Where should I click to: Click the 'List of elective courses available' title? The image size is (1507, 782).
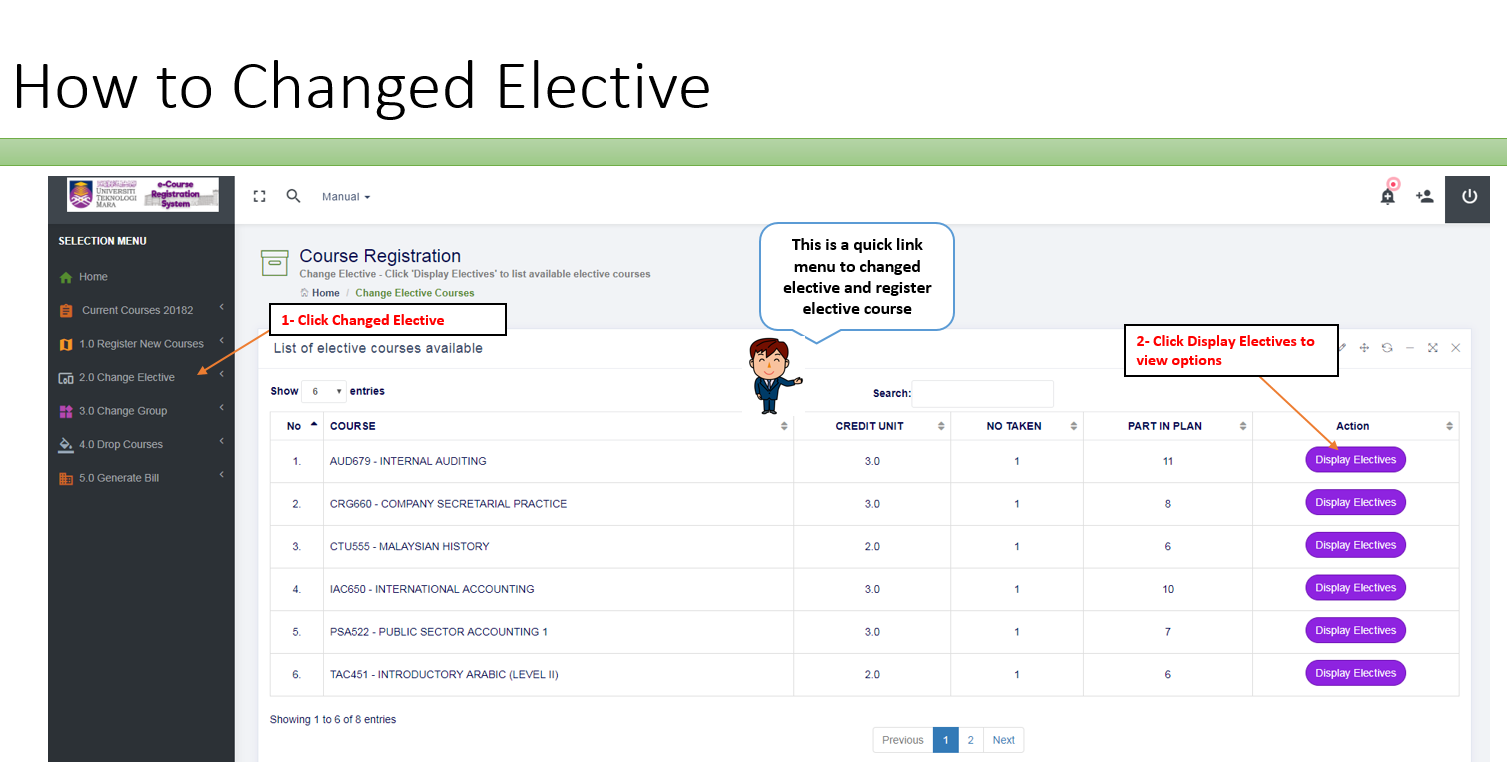tap(378, 349)
